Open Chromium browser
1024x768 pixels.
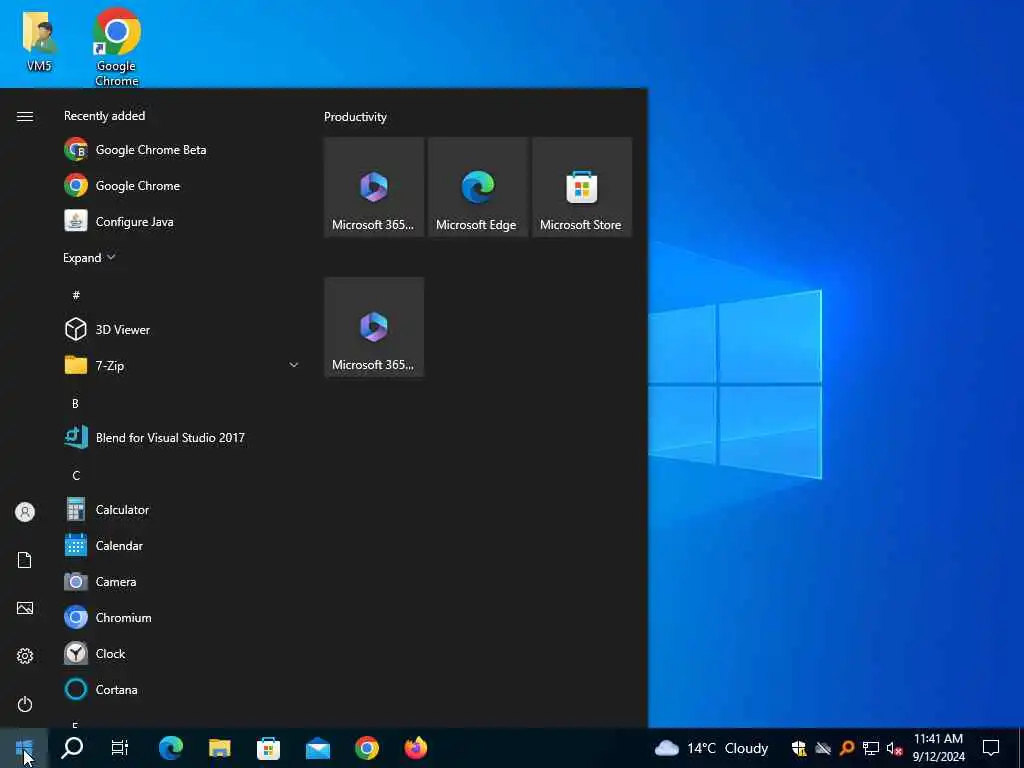pos(182,617)
